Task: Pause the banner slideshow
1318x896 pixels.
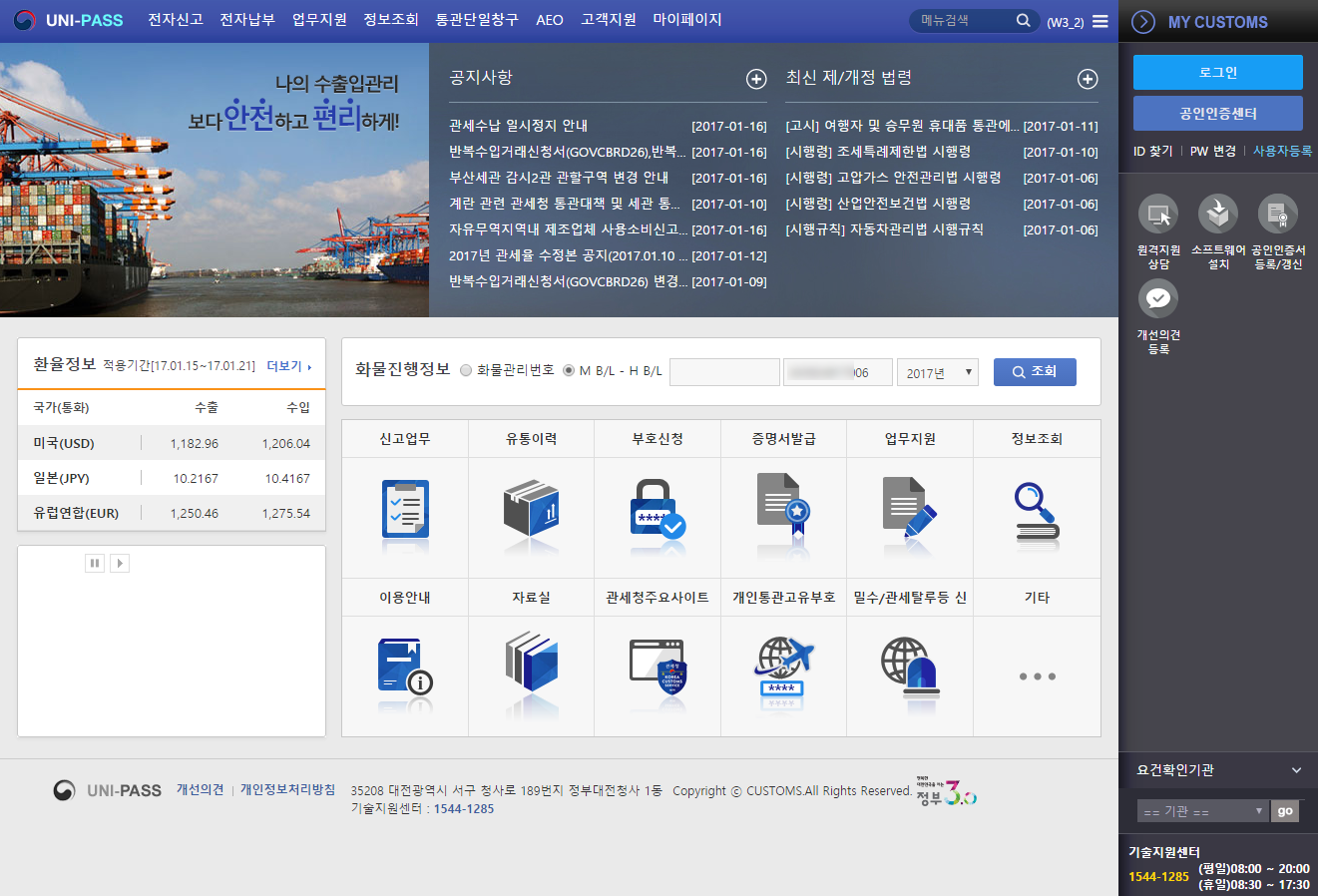Action: pyautogui.click(x=95, y=564)
